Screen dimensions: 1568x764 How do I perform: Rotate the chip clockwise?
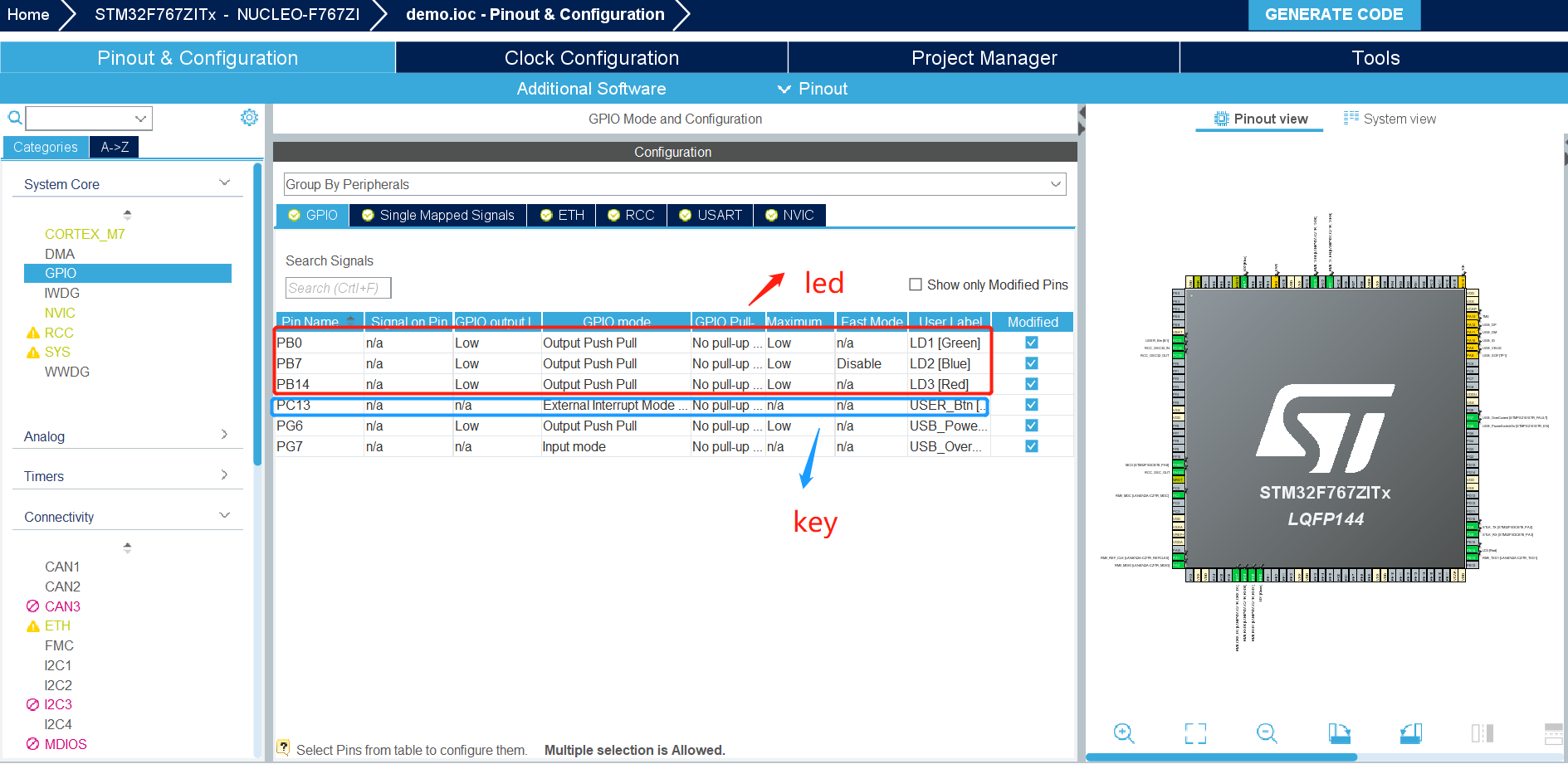[x=1339, y=733]
